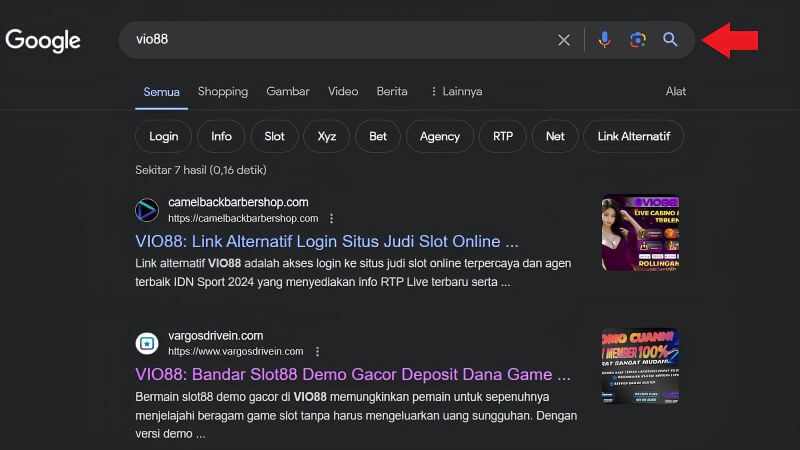Apply the Login filter chip
The image size is (800, 450).
click(x=164, y=136)
